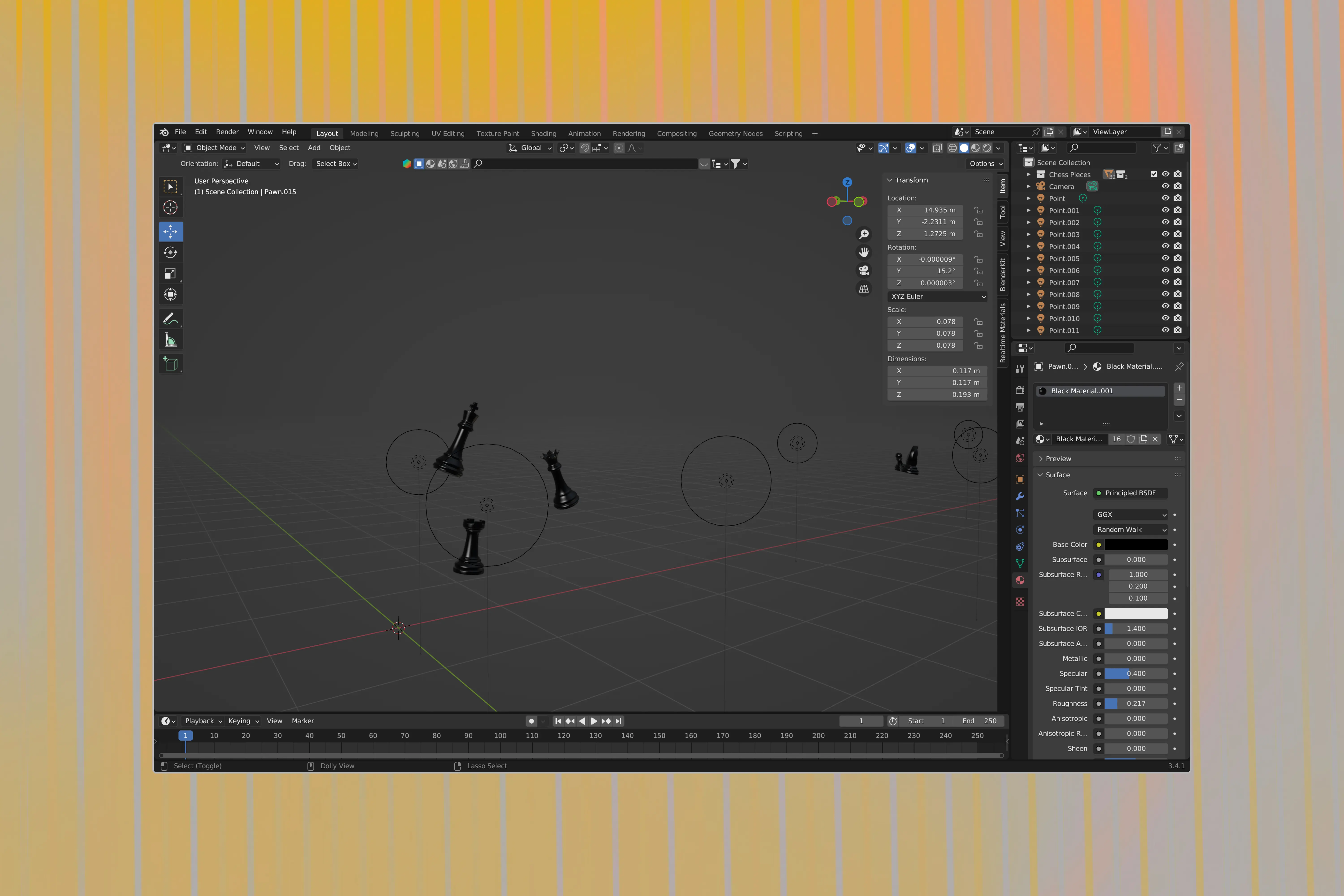Activate the Annotate pencil tool

pyautogui.click(x=170, y=319)
